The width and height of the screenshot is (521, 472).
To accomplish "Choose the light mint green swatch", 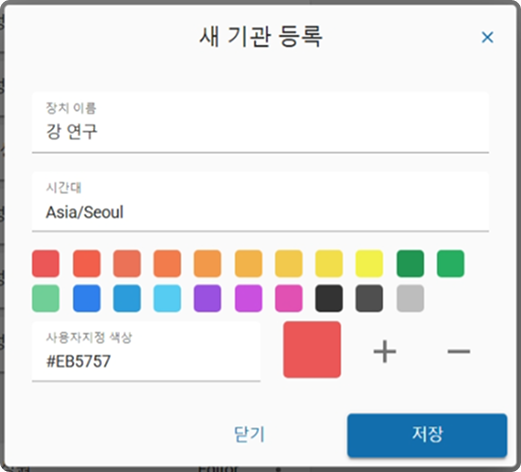I will click(46, 298).
